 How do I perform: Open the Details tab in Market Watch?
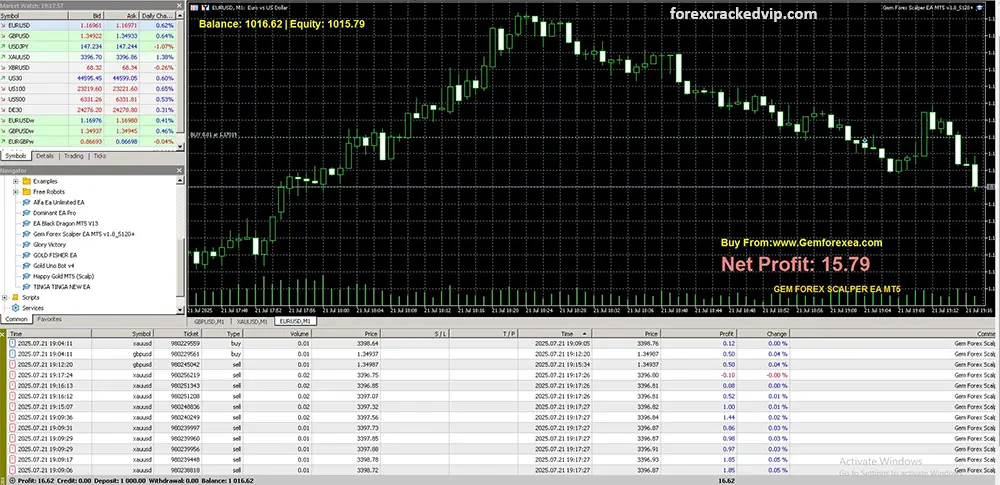coord(45,156)
